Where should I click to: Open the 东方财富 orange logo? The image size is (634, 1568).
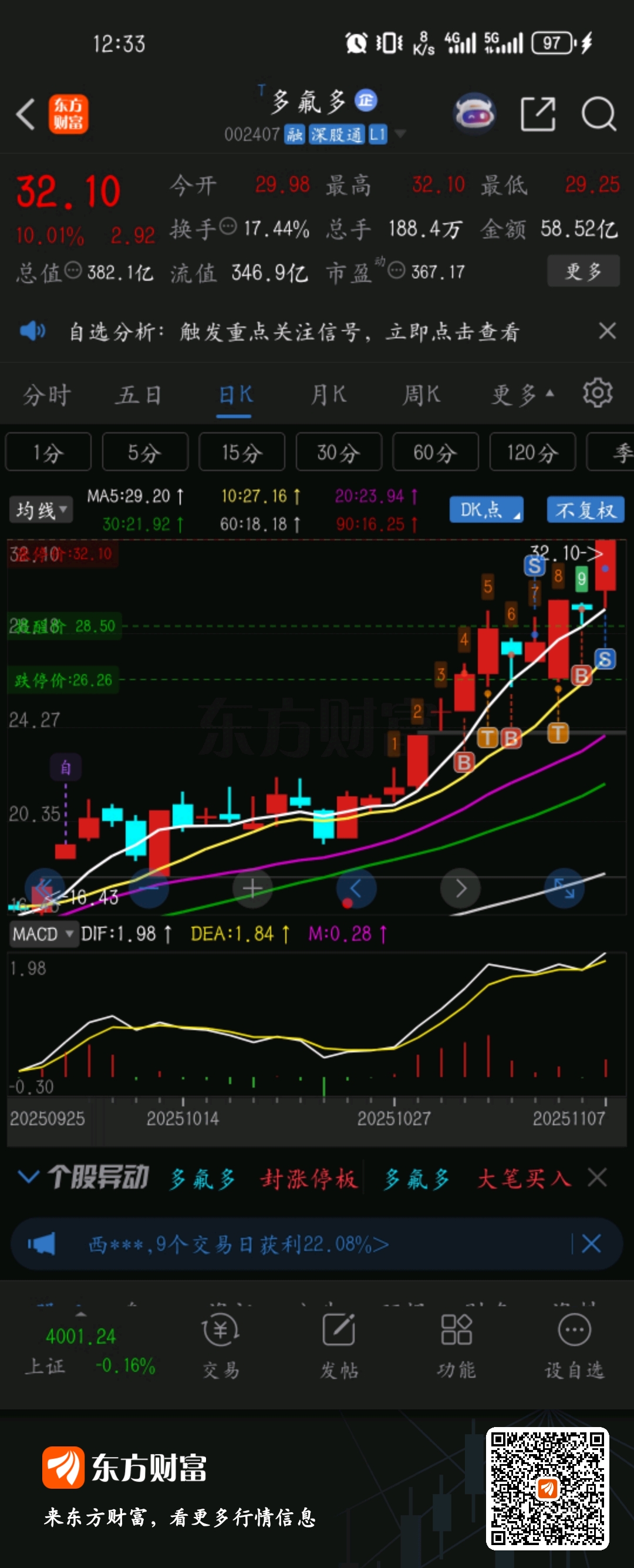coord(68,114)
